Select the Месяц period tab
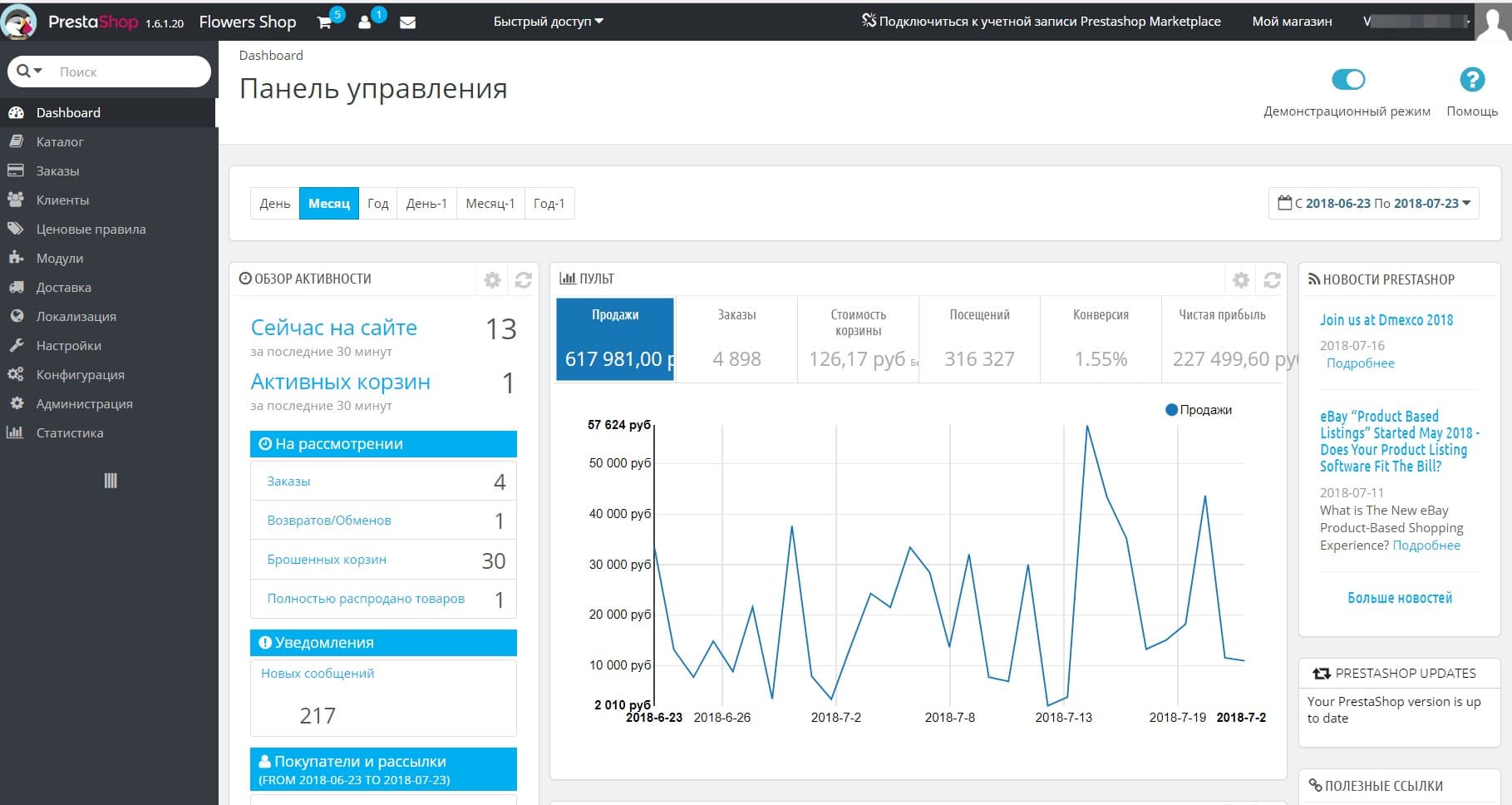Image resolution: width=1512 pixels, height=805 pixels. [x=329, y=203]
